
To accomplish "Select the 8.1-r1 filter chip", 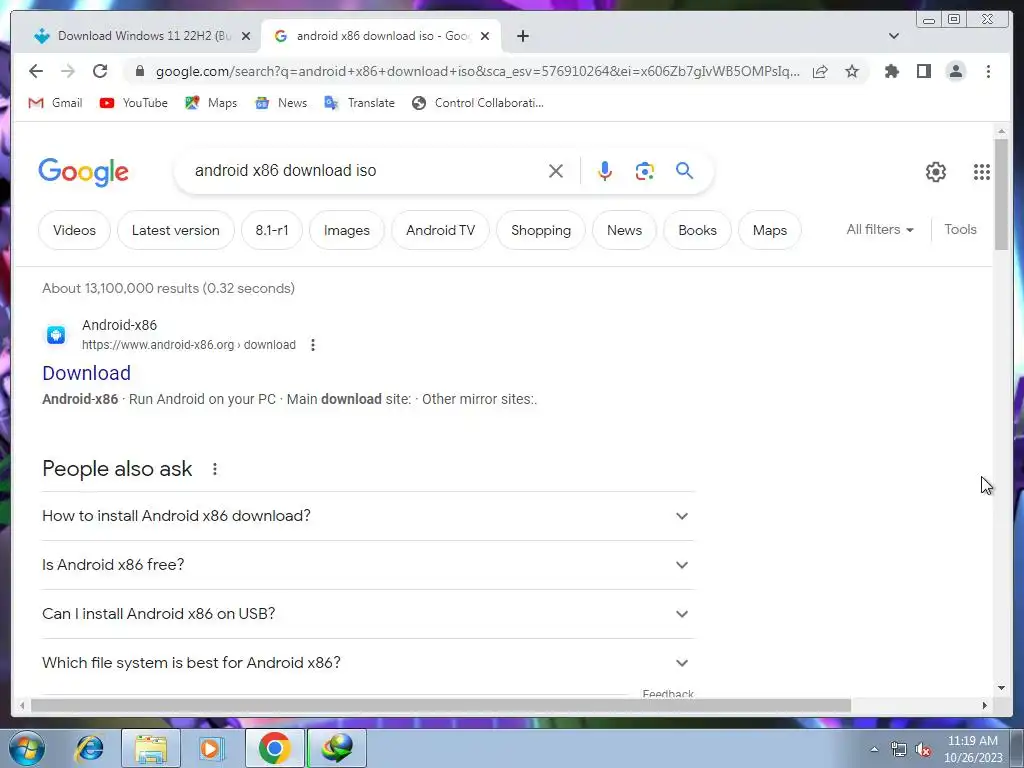I will [272, 230].
